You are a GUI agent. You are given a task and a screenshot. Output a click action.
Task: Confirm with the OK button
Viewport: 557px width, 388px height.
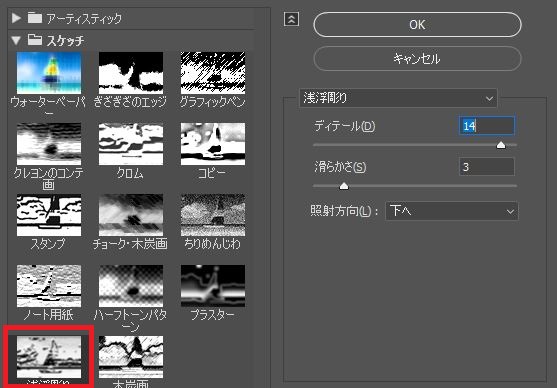click(417, 25)
